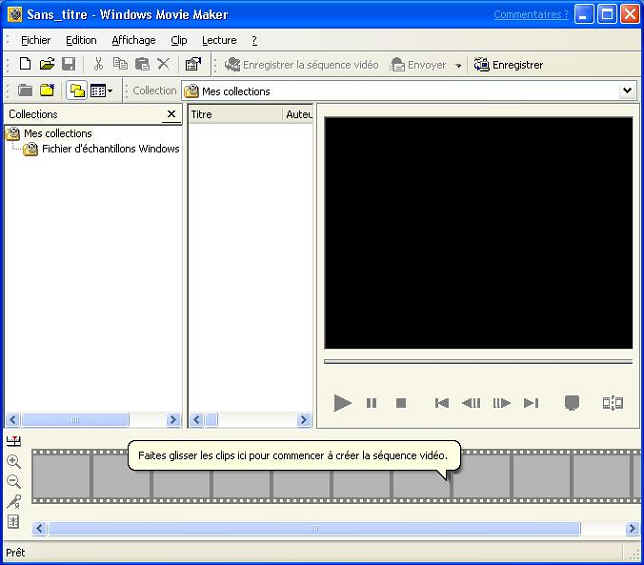Play the video preview
Image resolution: width=644 pixels, height=565 pixels.
pyautogui.click(x=342, y=403)
